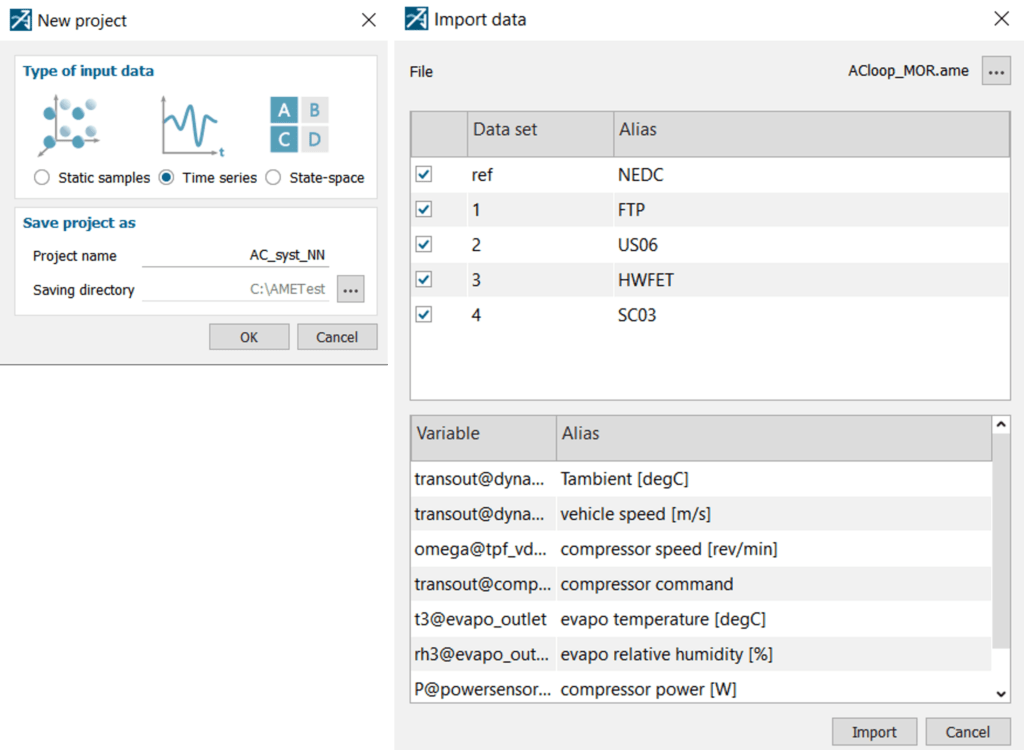Click the Time series waveform icon
This screenshot has width=1024, height=750.
pos(191,126)
